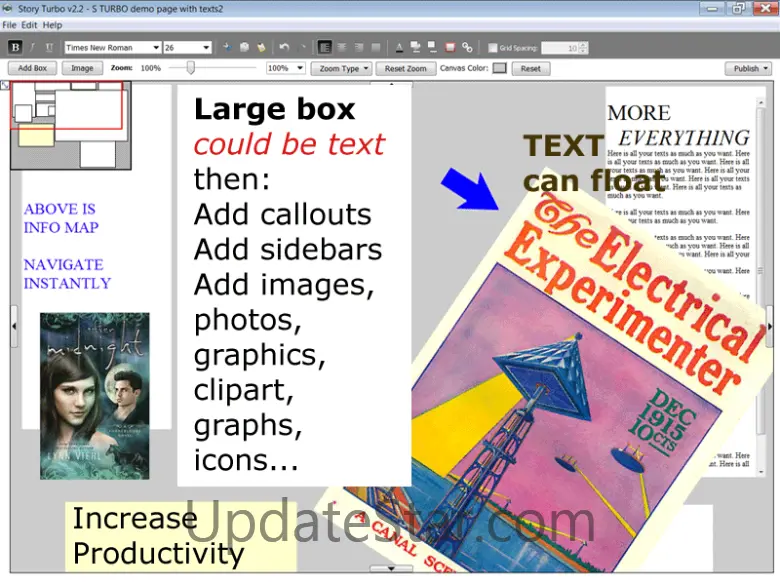
Task: Open the Zoom Type dropdown
Action: tap(341, 68)
